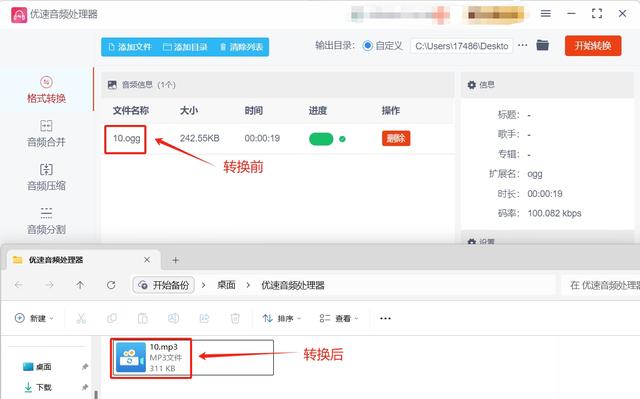Open 音频压缩 audio compress in sidebar
640x399 pixels.
tap(46, 177)
